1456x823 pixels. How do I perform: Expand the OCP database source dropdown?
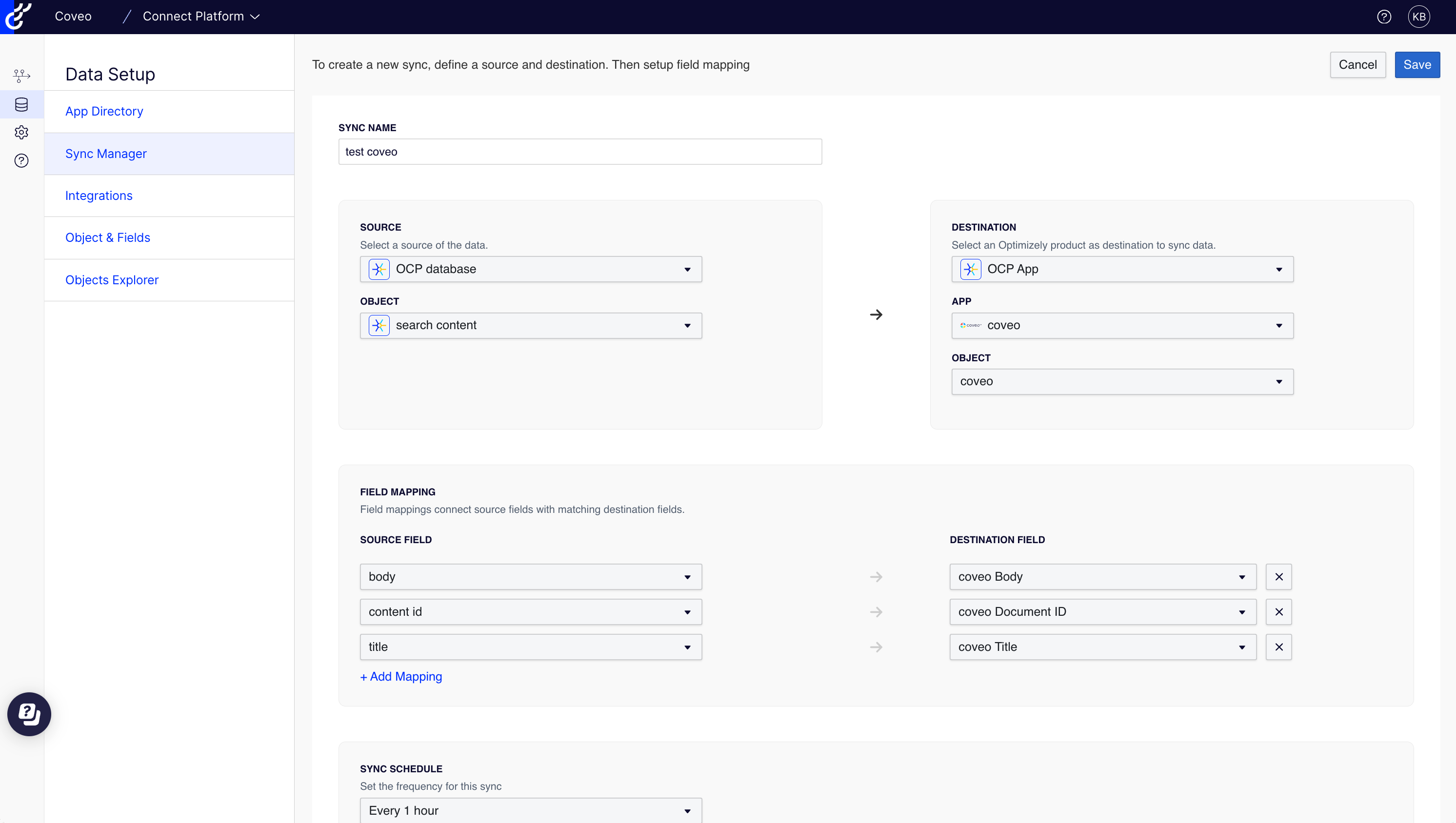[x=530, y=269]
